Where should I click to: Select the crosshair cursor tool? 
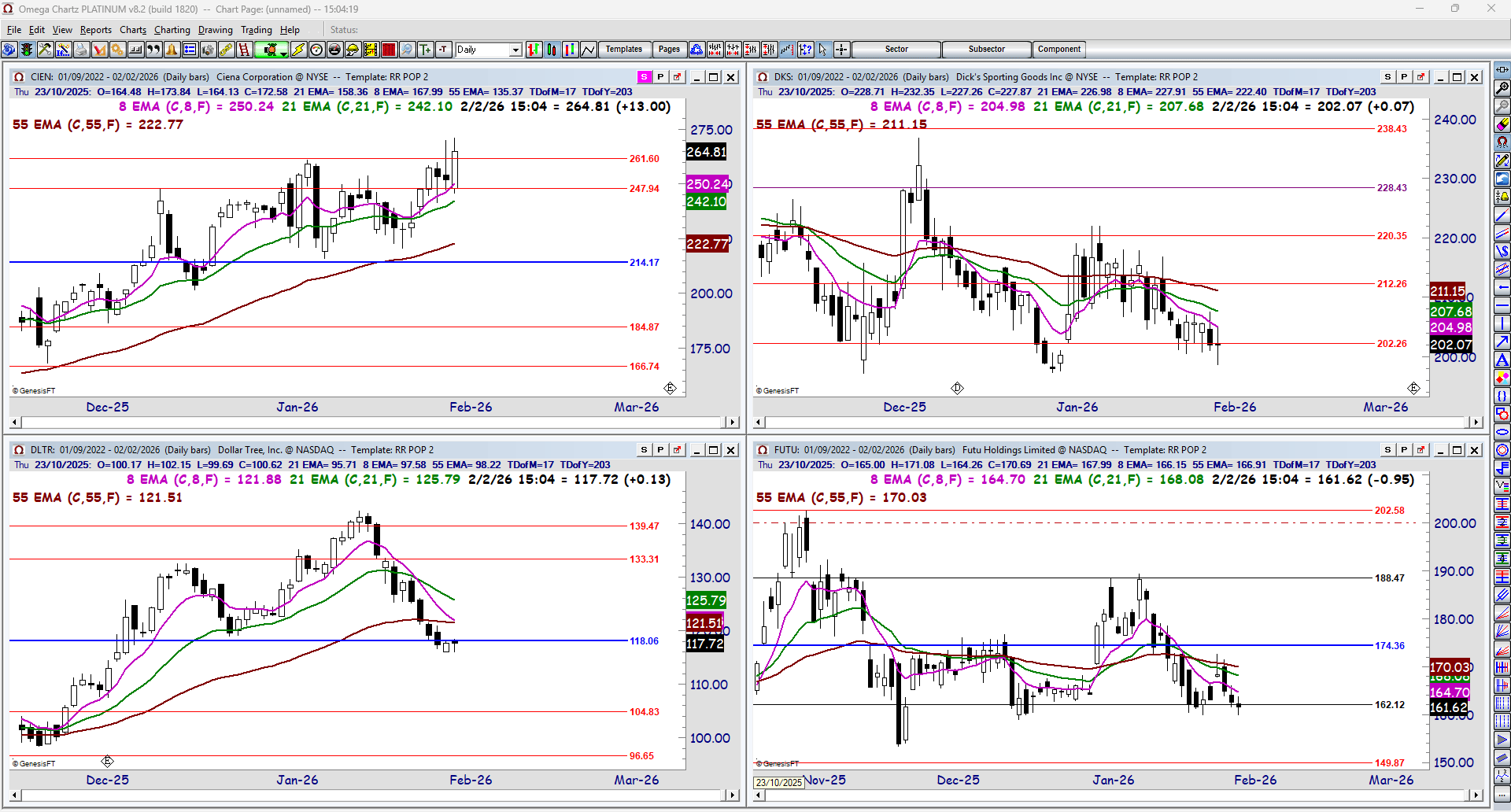pyautogui.click(x=841, y=50)
